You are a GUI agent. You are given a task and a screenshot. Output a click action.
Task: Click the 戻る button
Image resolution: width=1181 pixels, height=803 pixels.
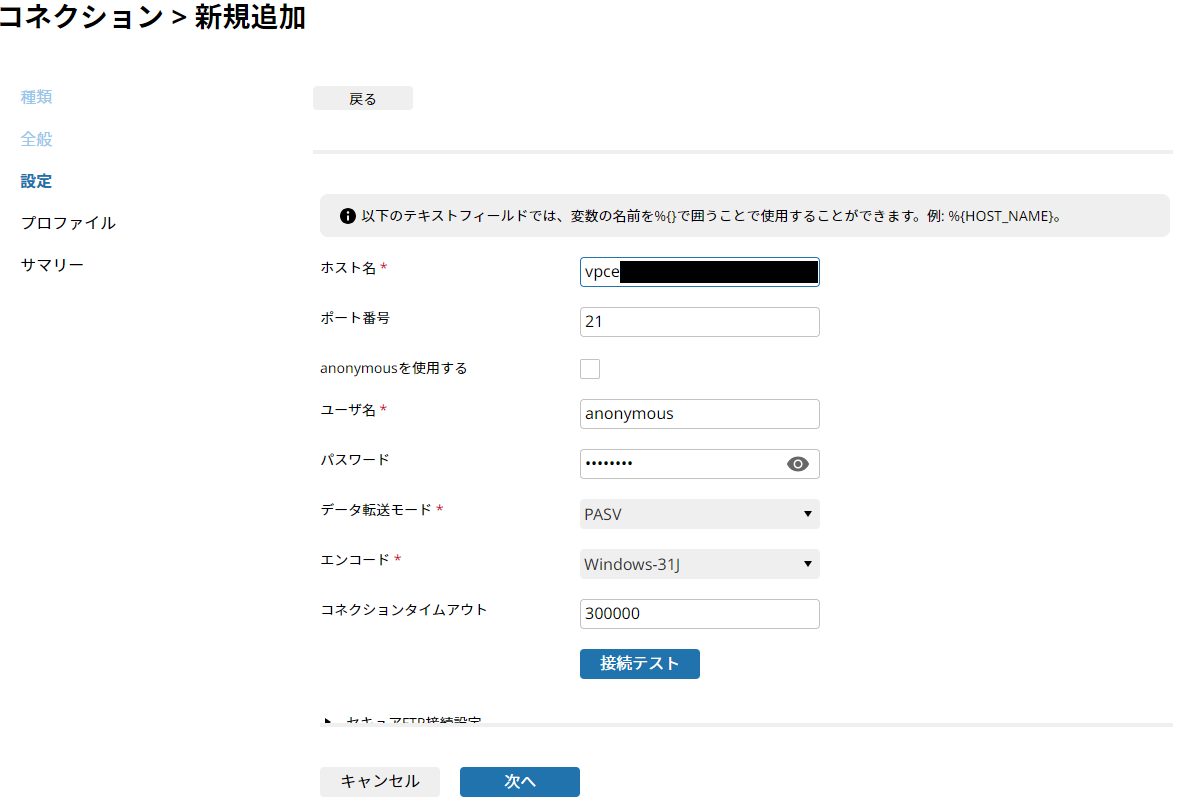362,98
